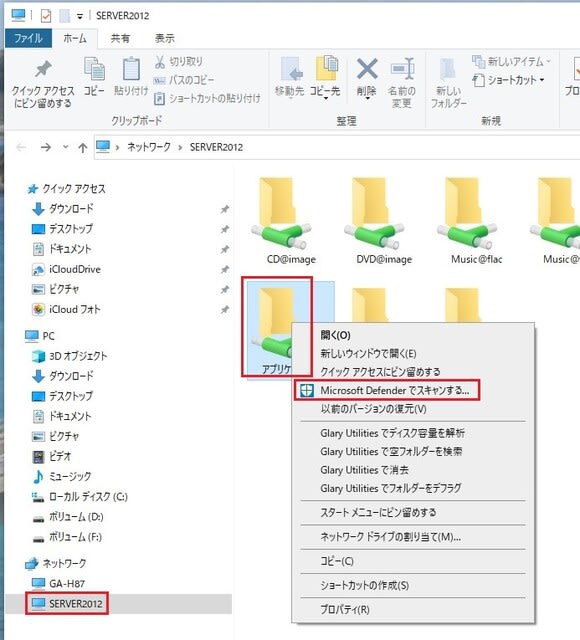
Task: Click the scissors Cut (切り取り) icon
Action: pos(160,62)
